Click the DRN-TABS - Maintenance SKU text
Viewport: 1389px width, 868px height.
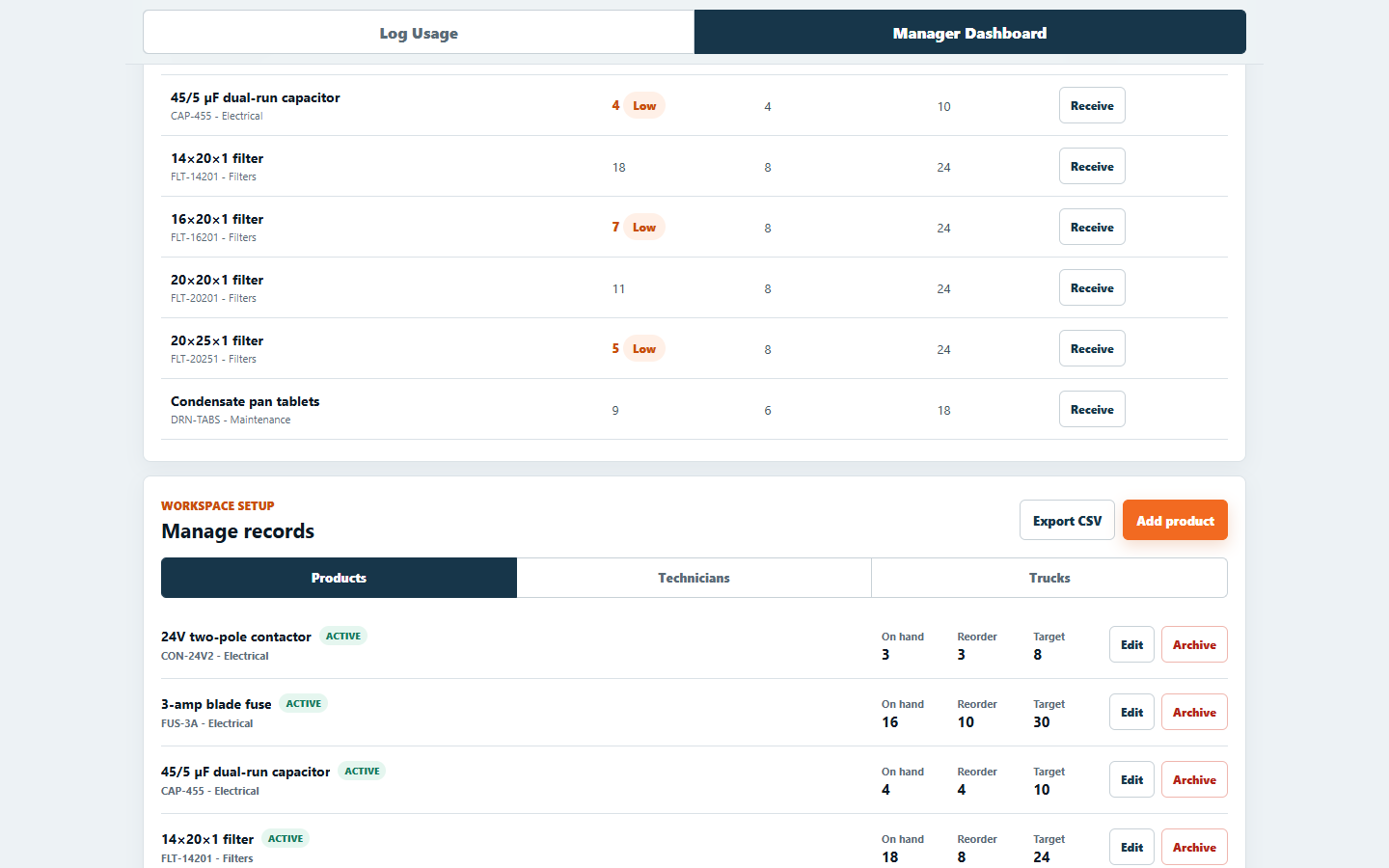[x=231, y=420]
